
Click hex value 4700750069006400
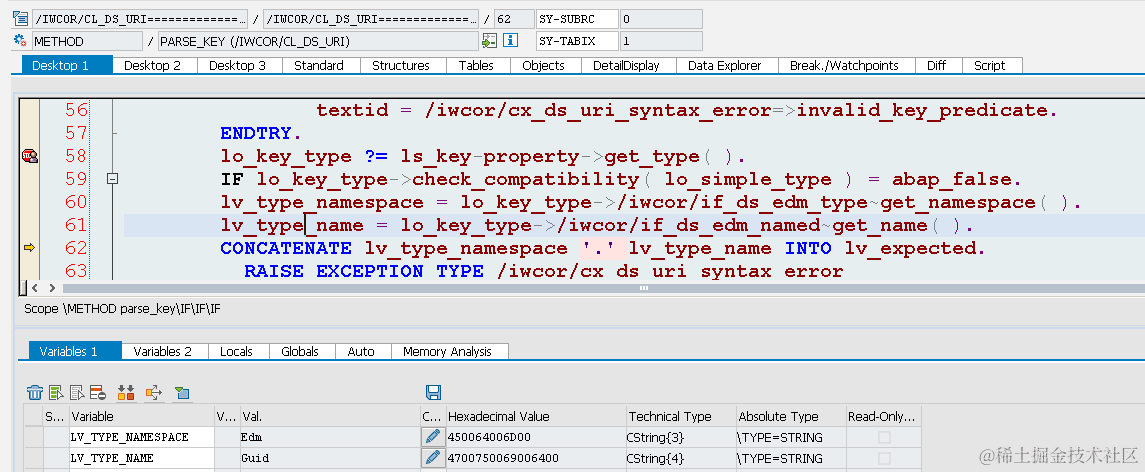535,458
